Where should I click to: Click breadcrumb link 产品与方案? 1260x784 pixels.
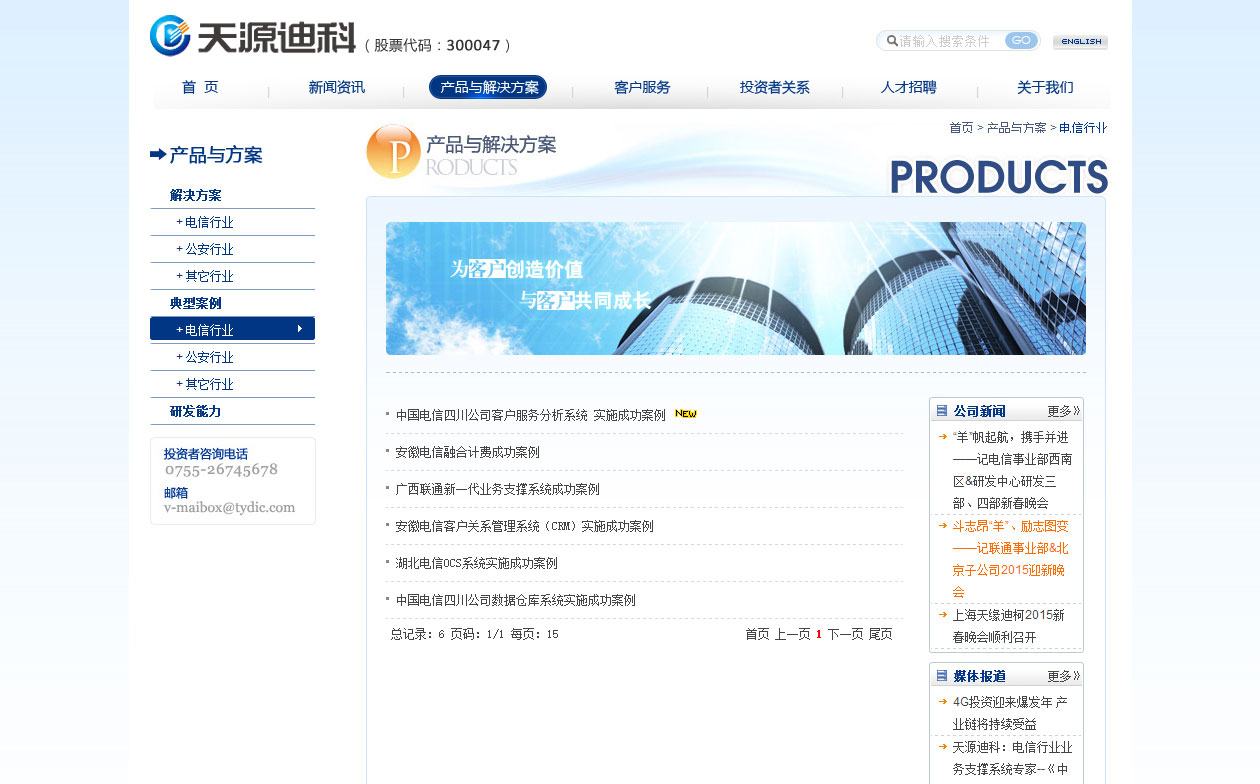coord(1016,128)
